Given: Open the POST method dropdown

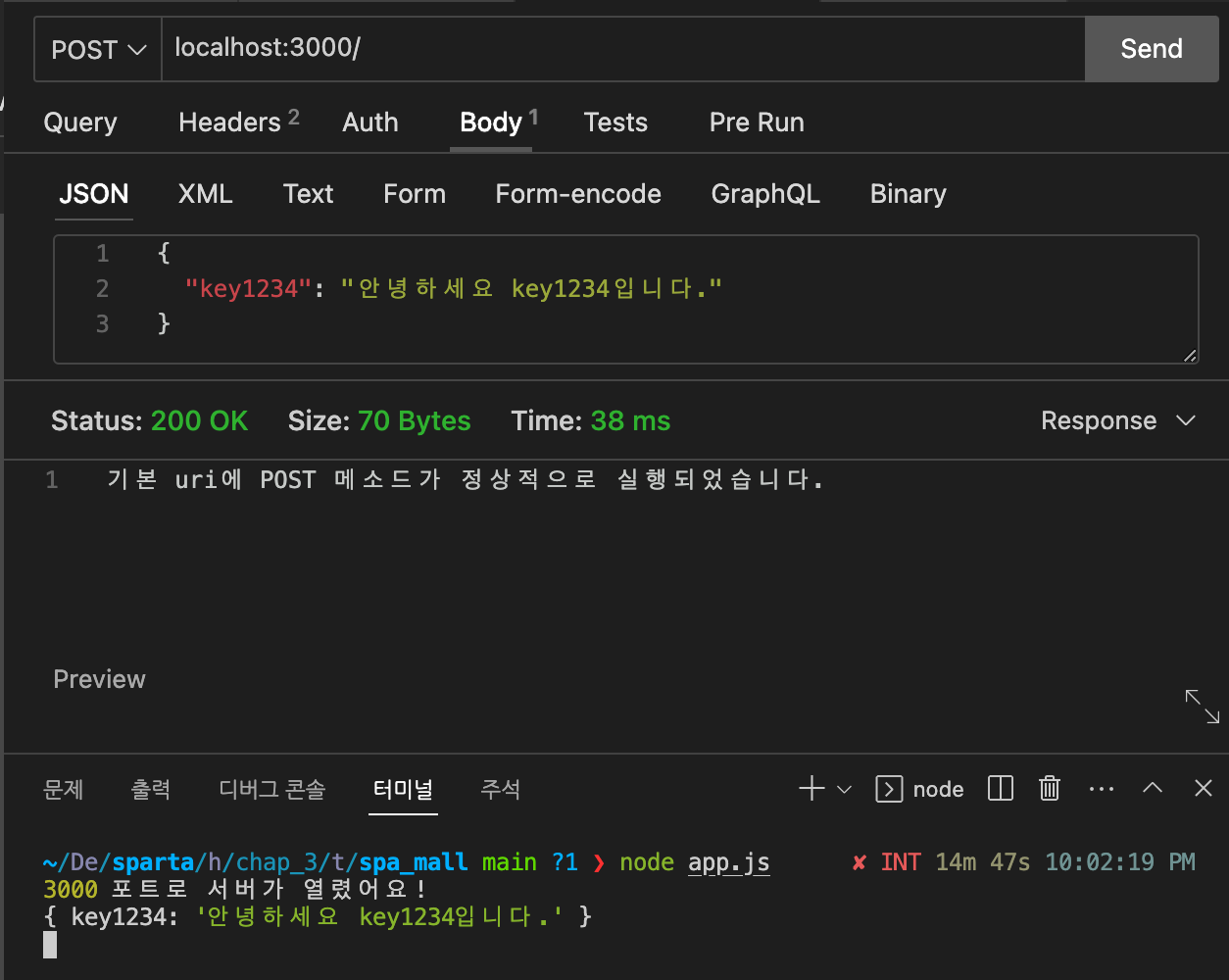Looking at the screenshot, I should click(x=98, y=49).
